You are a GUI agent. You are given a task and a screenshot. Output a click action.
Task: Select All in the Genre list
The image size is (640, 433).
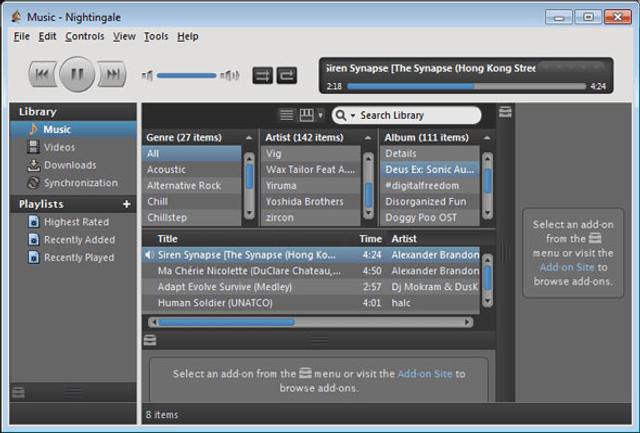pyautogui.click(x=192, y=153)
